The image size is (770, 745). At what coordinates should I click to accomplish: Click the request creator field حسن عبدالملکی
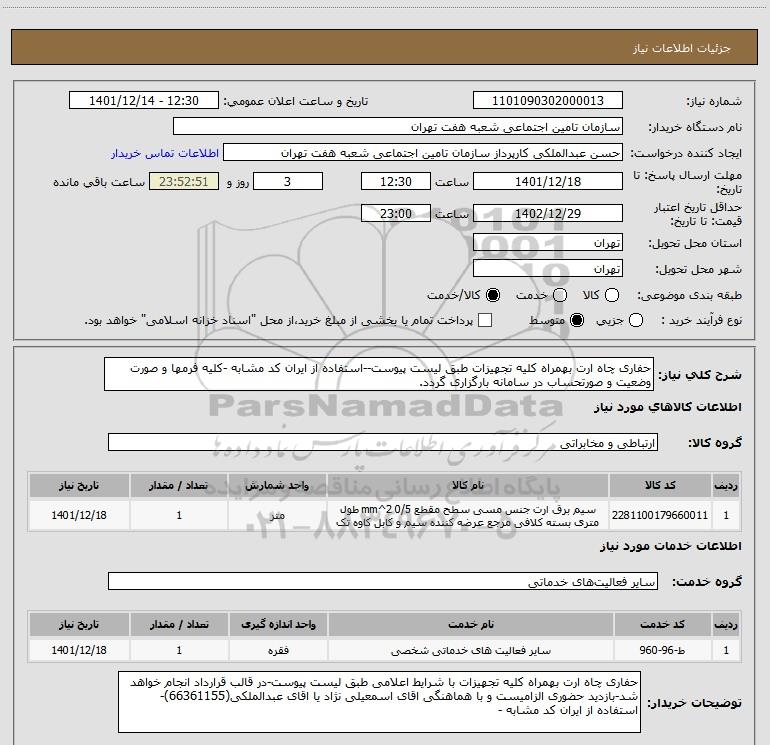click(x=423, y=153)
